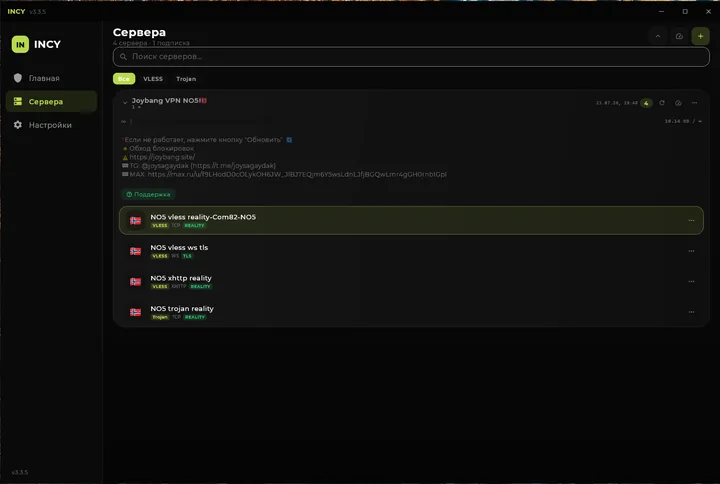Click the Trojan tag under NO5 trojan reality

(160, 317)
